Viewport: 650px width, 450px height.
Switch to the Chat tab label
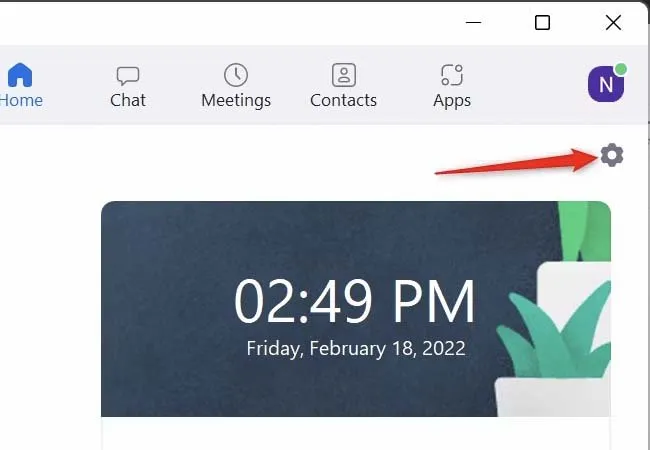pyautogui.click(x=128, y=100)
